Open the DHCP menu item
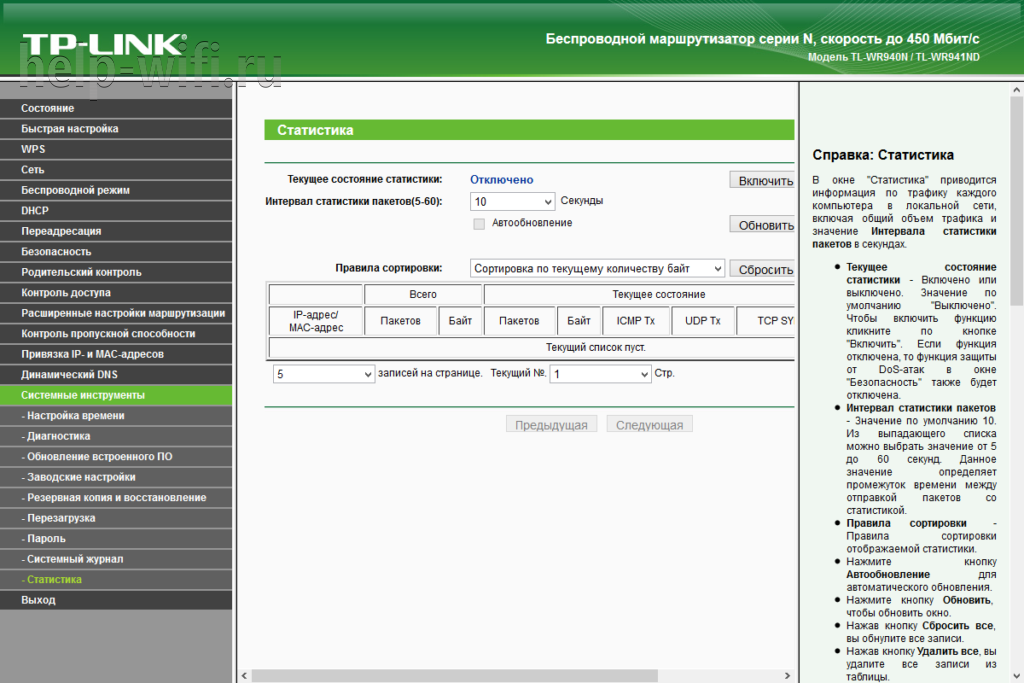The image size is (1024, 683). tap(35, 211)
